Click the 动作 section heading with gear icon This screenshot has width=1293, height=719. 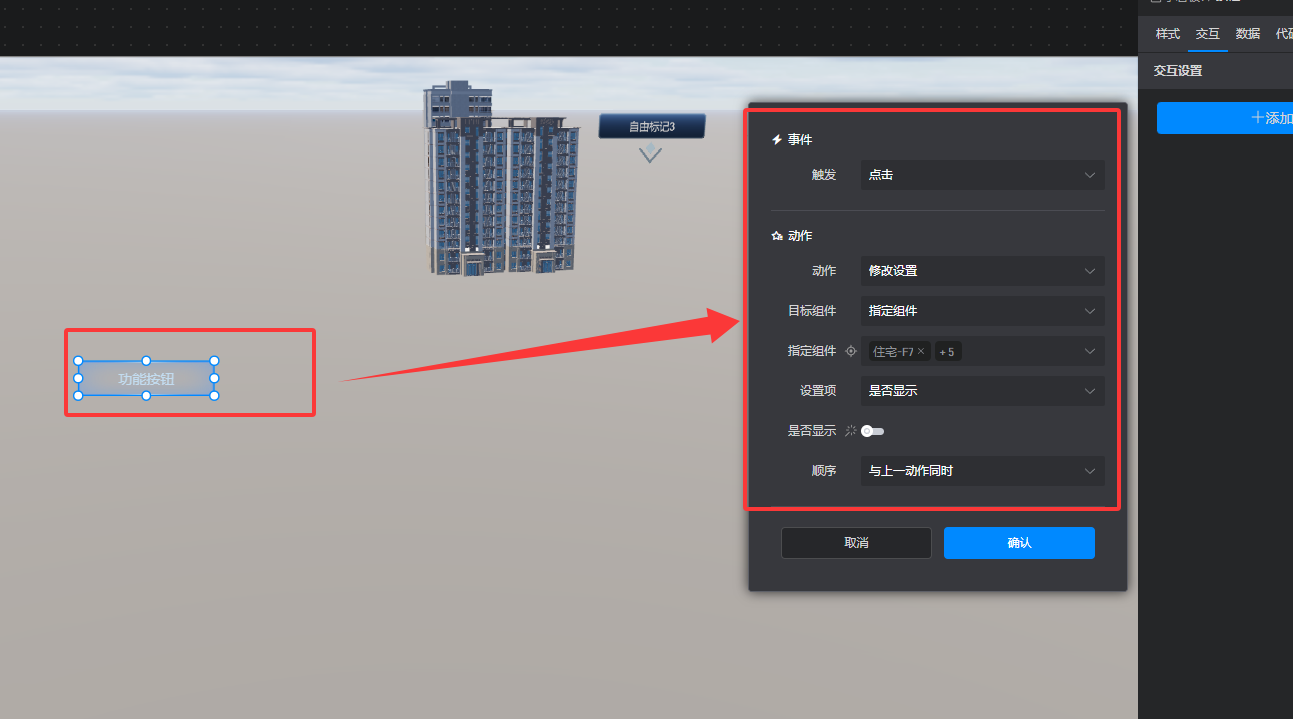pos(792,236)
